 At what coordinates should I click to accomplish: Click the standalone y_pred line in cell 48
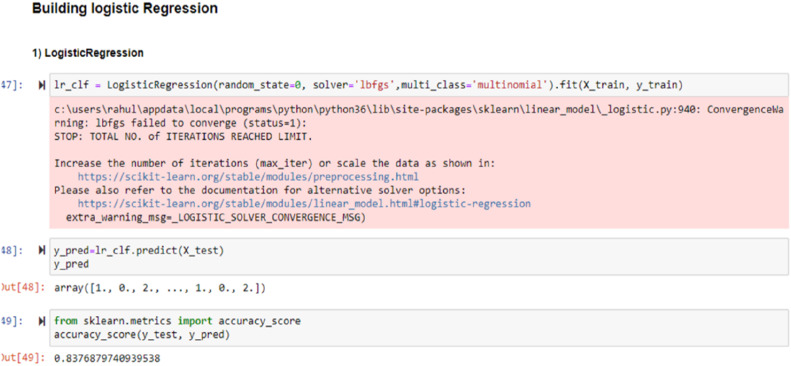71,264
